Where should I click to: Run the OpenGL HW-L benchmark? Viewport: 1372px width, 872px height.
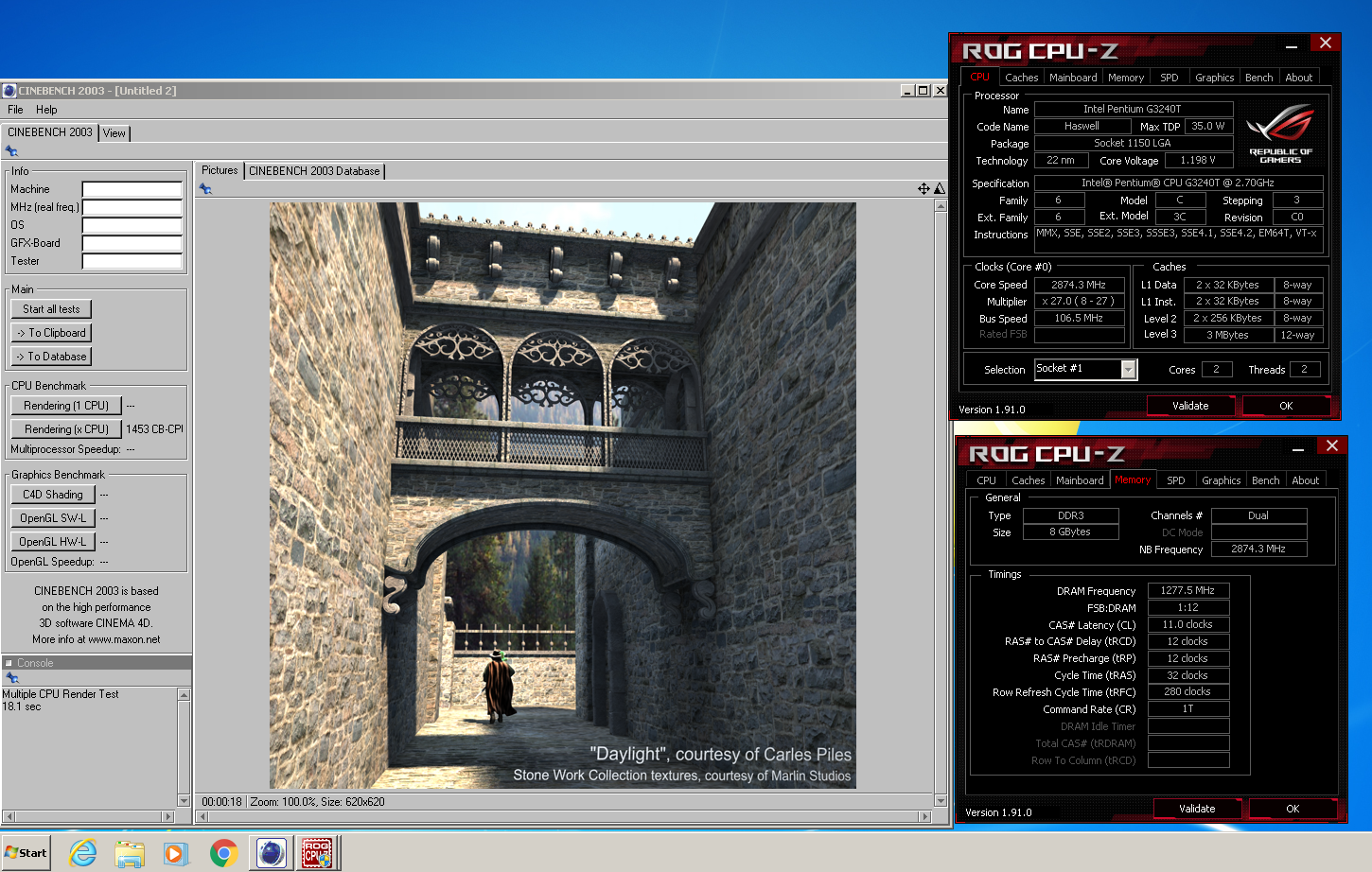point(53,542)
